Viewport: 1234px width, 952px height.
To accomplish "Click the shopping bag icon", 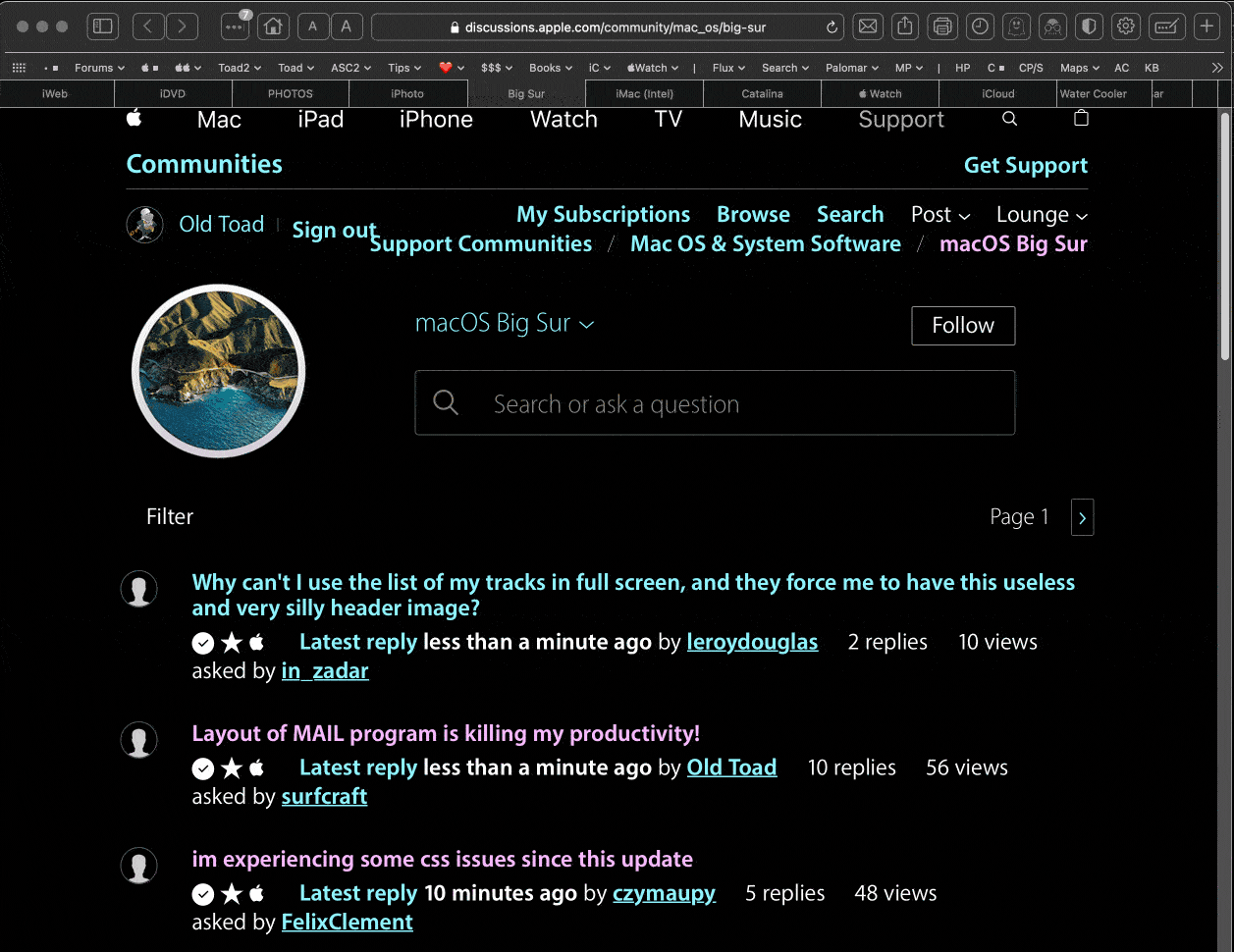I will click(x=1081, y=119).
